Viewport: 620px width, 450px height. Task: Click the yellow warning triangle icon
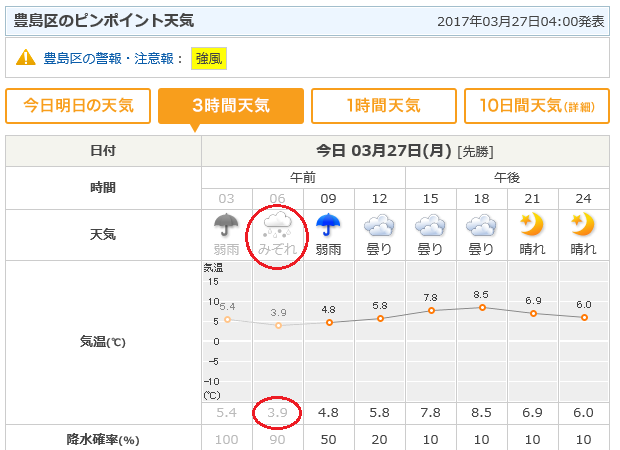tap(26, 59)
